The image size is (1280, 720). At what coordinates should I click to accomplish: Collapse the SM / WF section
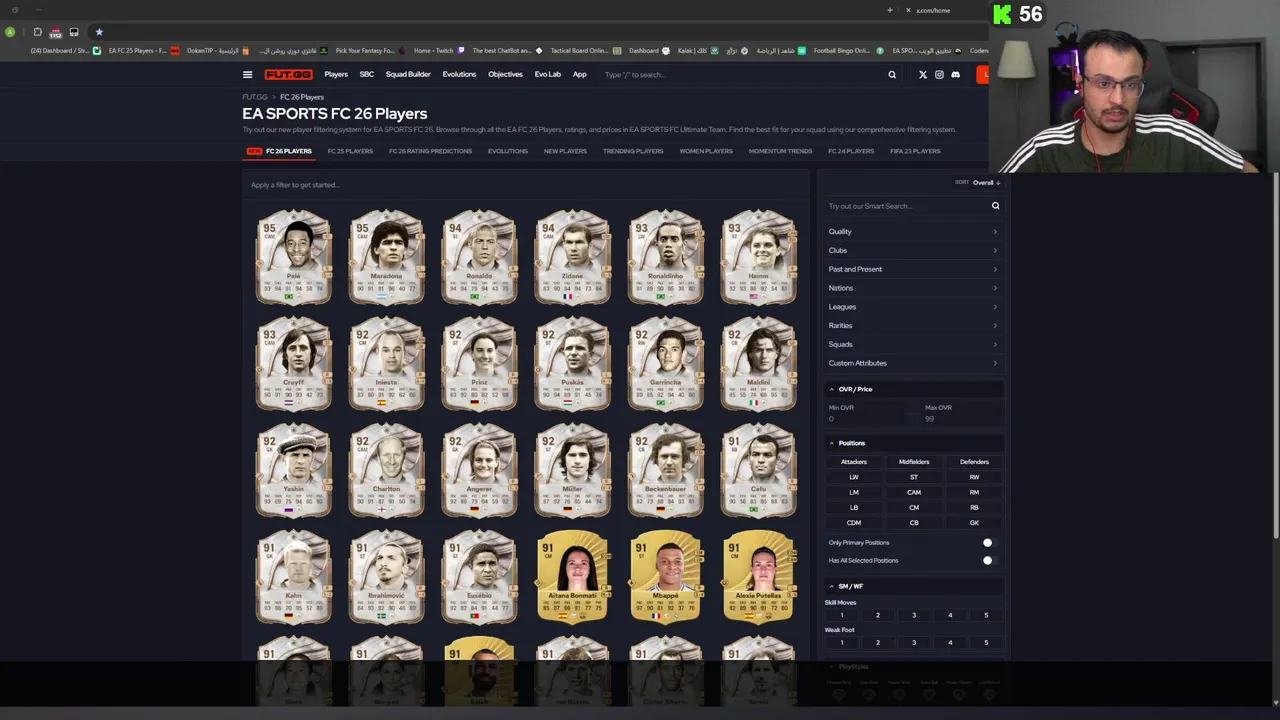[913, 586]
